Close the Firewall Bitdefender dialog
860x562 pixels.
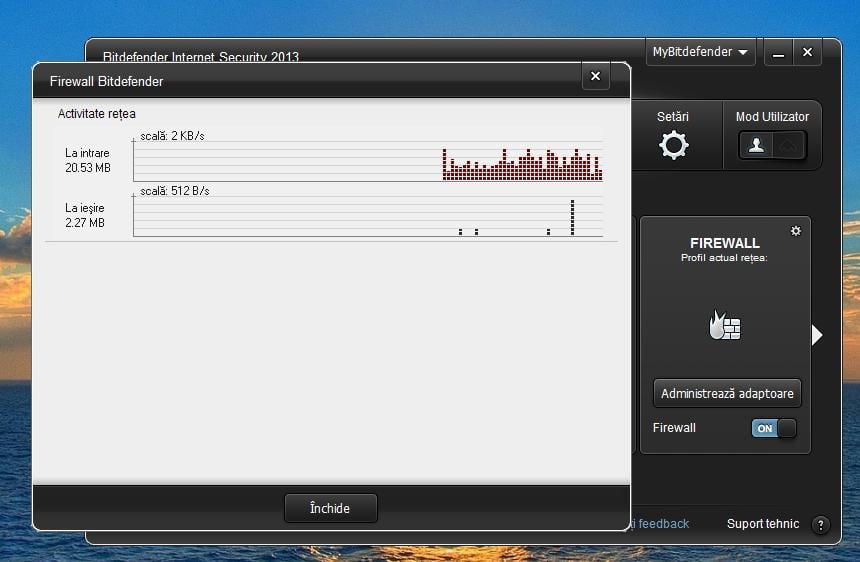[x=595, y=76]
